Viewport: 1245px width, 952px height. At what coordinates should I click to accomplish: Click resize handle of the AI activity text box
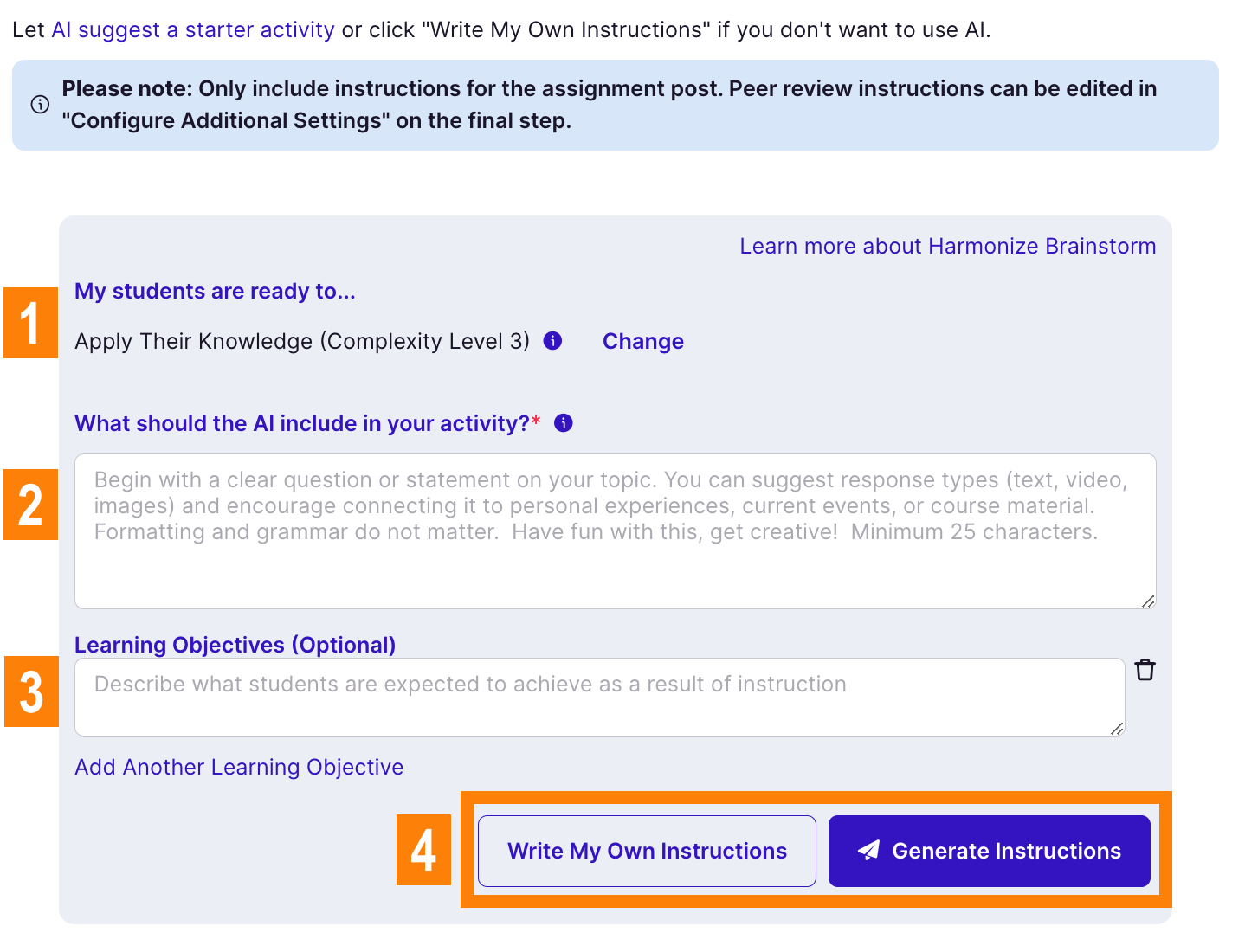point(1147,601)
